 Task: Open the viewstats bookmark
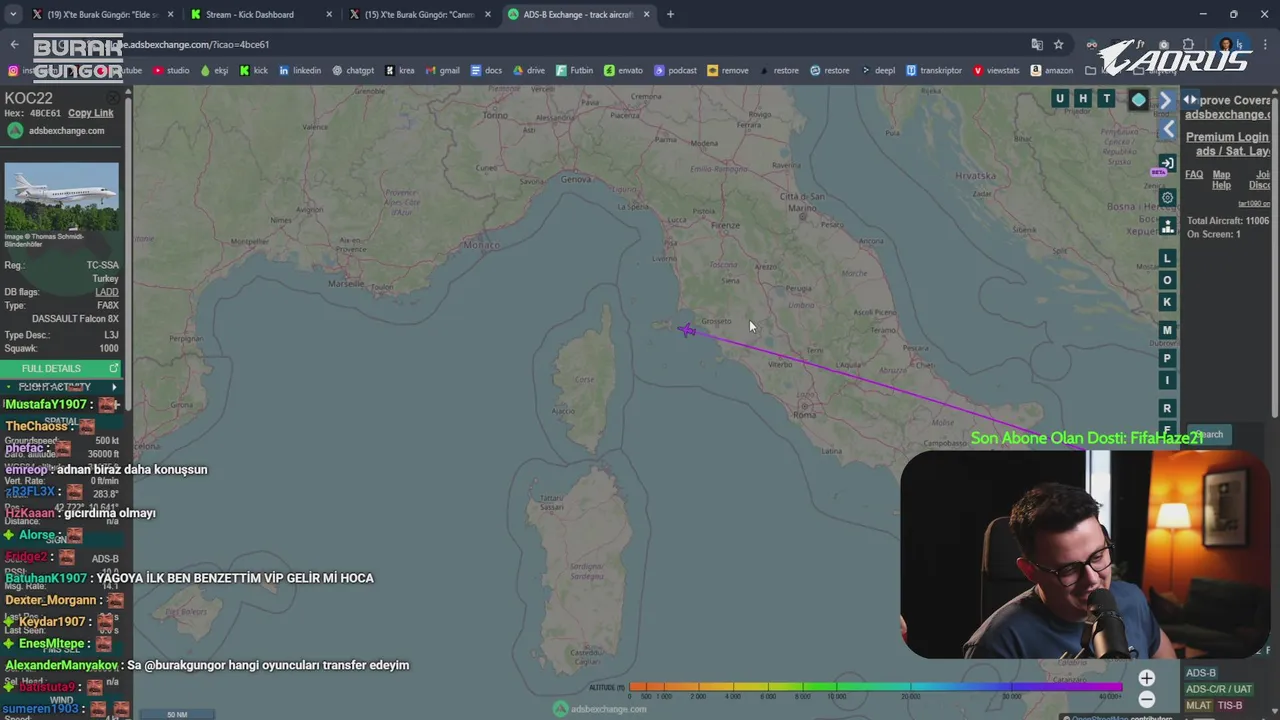(995, 71)
